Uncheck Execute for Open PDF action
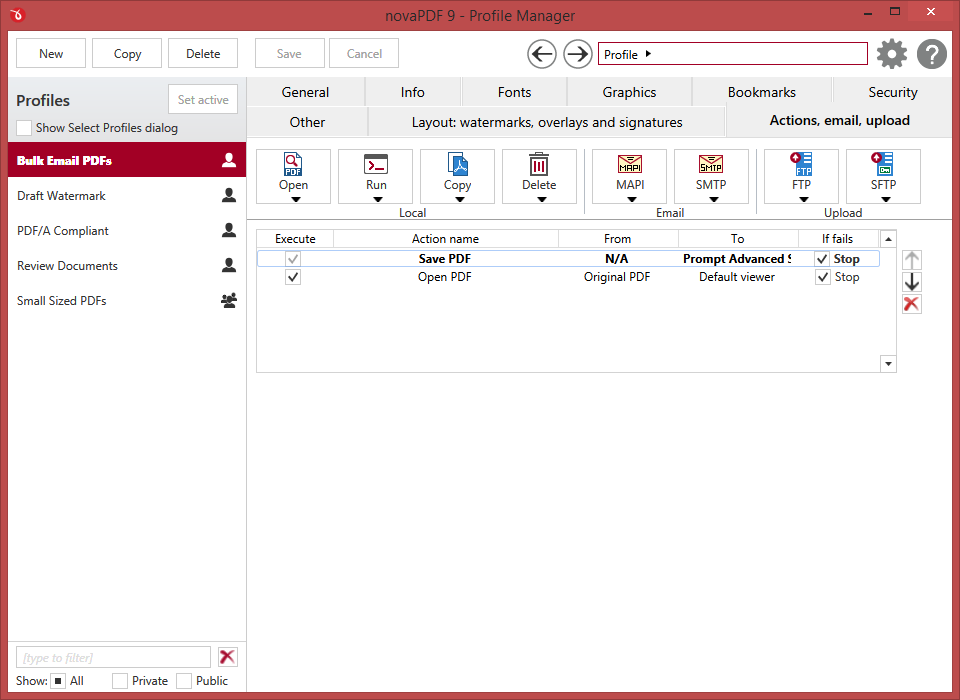Image resolution: width=960 pixels, height=700 pixels. [x=293, y=277]
